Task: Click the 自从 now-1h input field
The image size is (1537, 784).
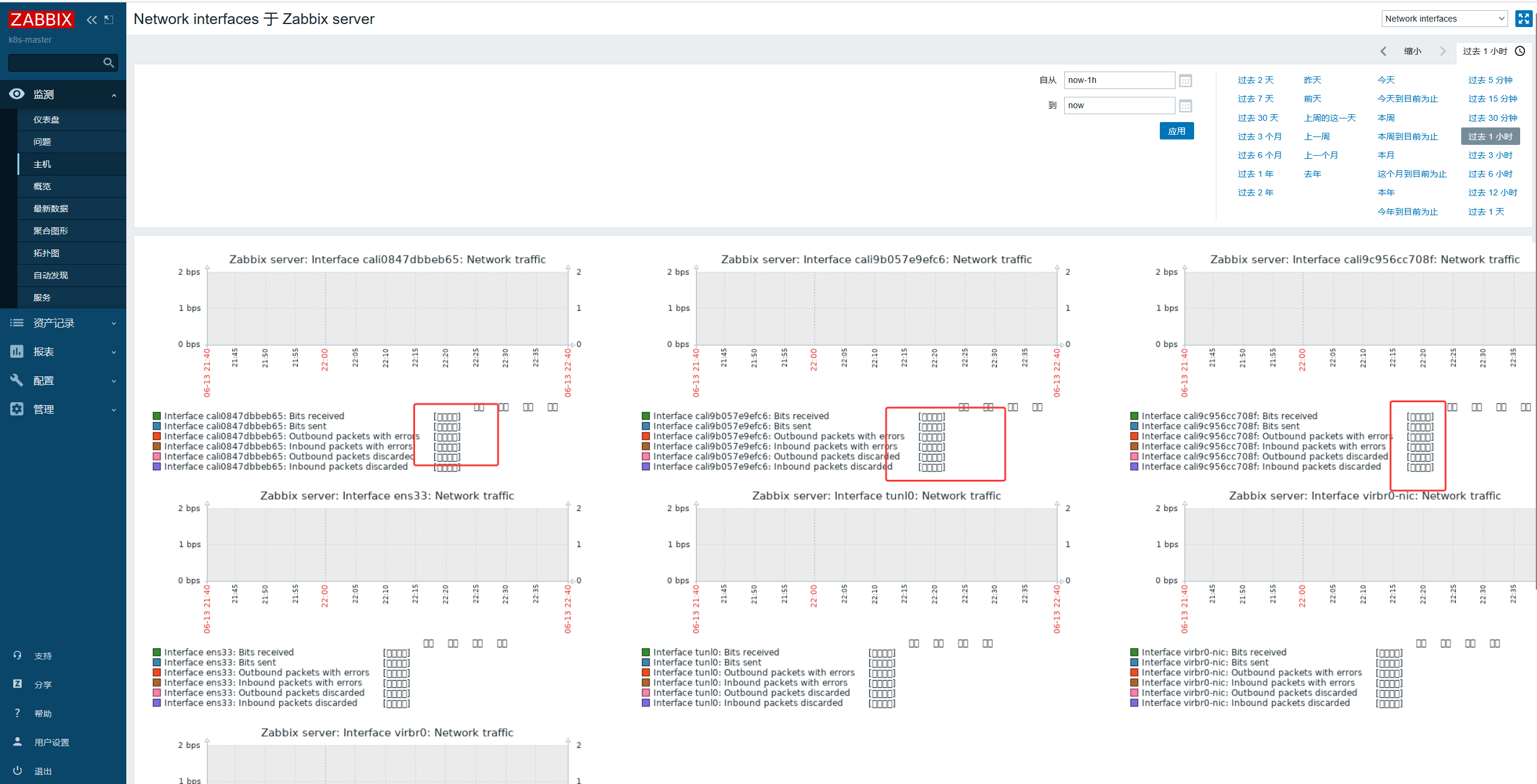Action: (1118, 80)
